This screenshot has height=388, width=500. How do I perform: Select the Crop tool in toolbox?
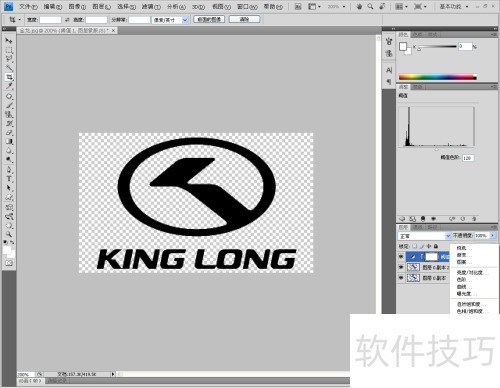9,77
